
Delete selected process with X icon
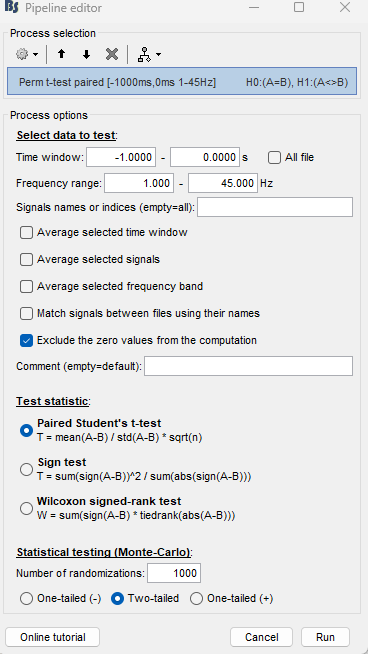pyautogui.click(x=112, y=54)
